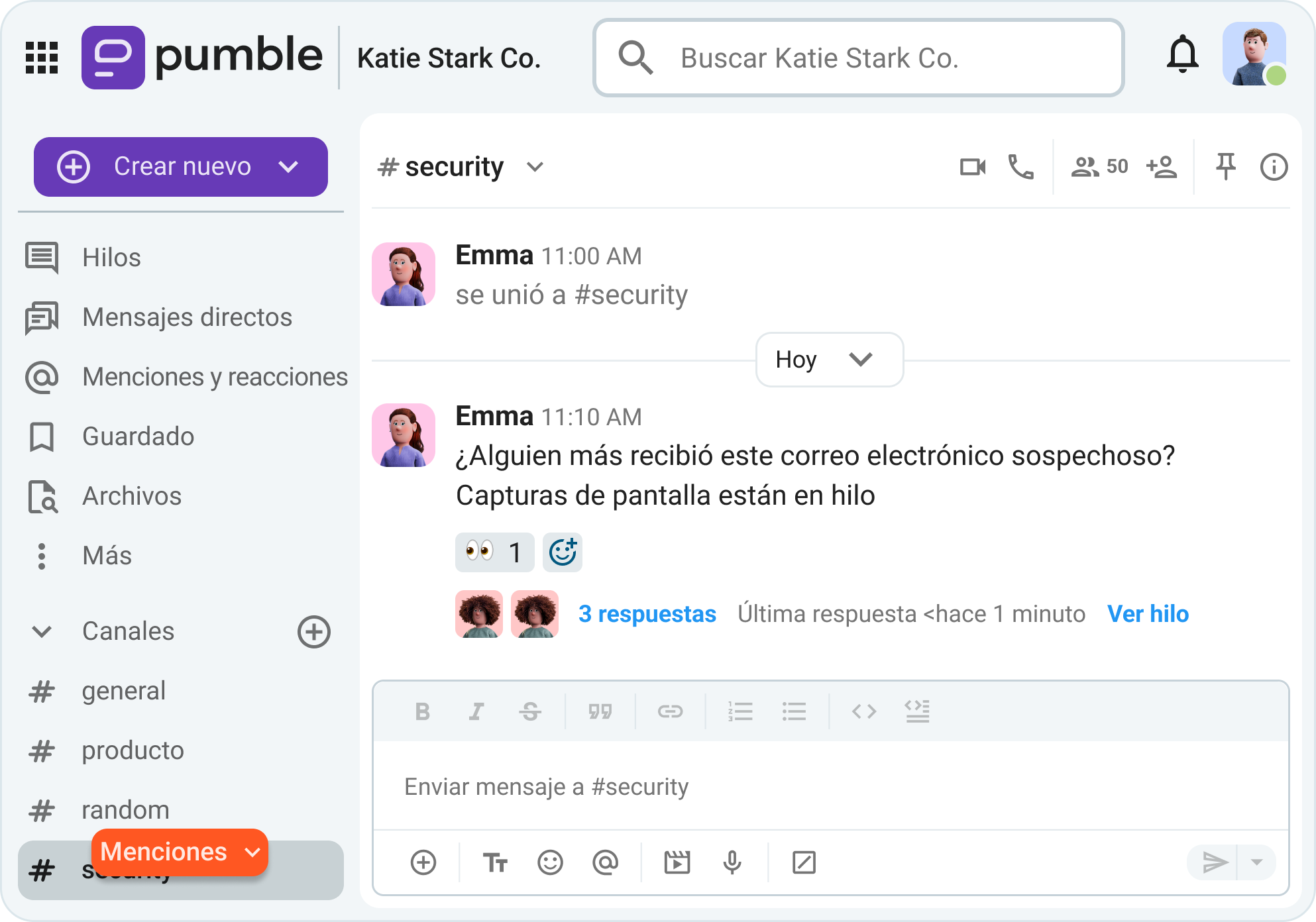This screenshot has height=922, width=1316.
Task: Add people to the #security channel
Action: (x=1162, y=167)
